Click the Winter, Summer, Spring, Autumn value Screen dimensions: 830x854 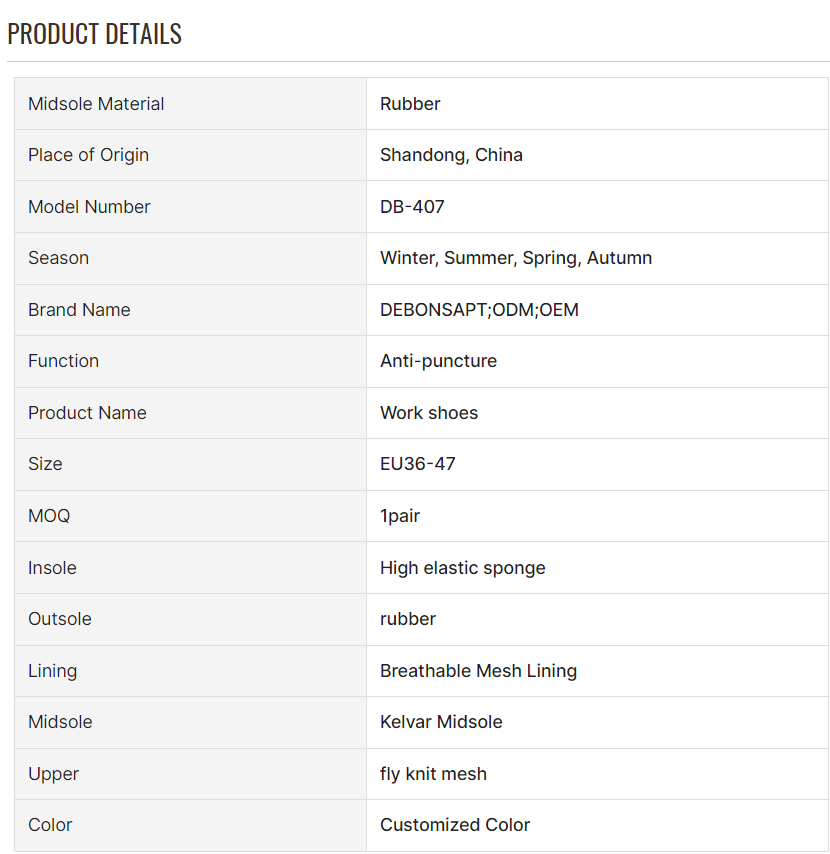(516, 258)
